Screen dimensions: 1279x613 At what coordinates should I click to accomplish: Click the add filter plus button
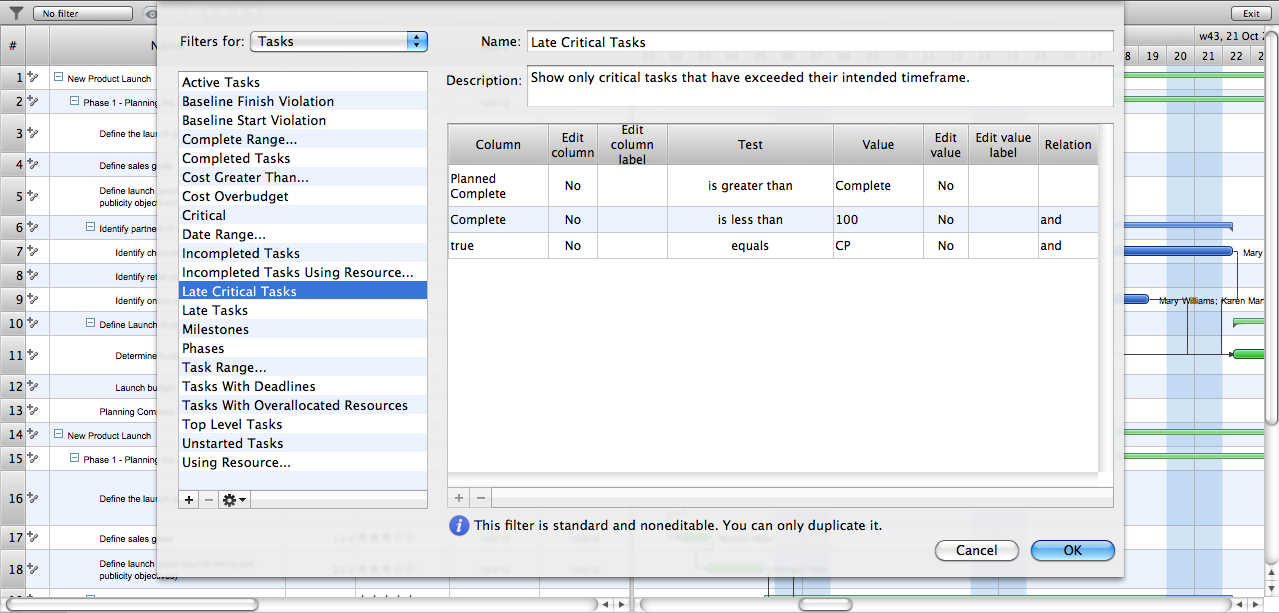189,499
